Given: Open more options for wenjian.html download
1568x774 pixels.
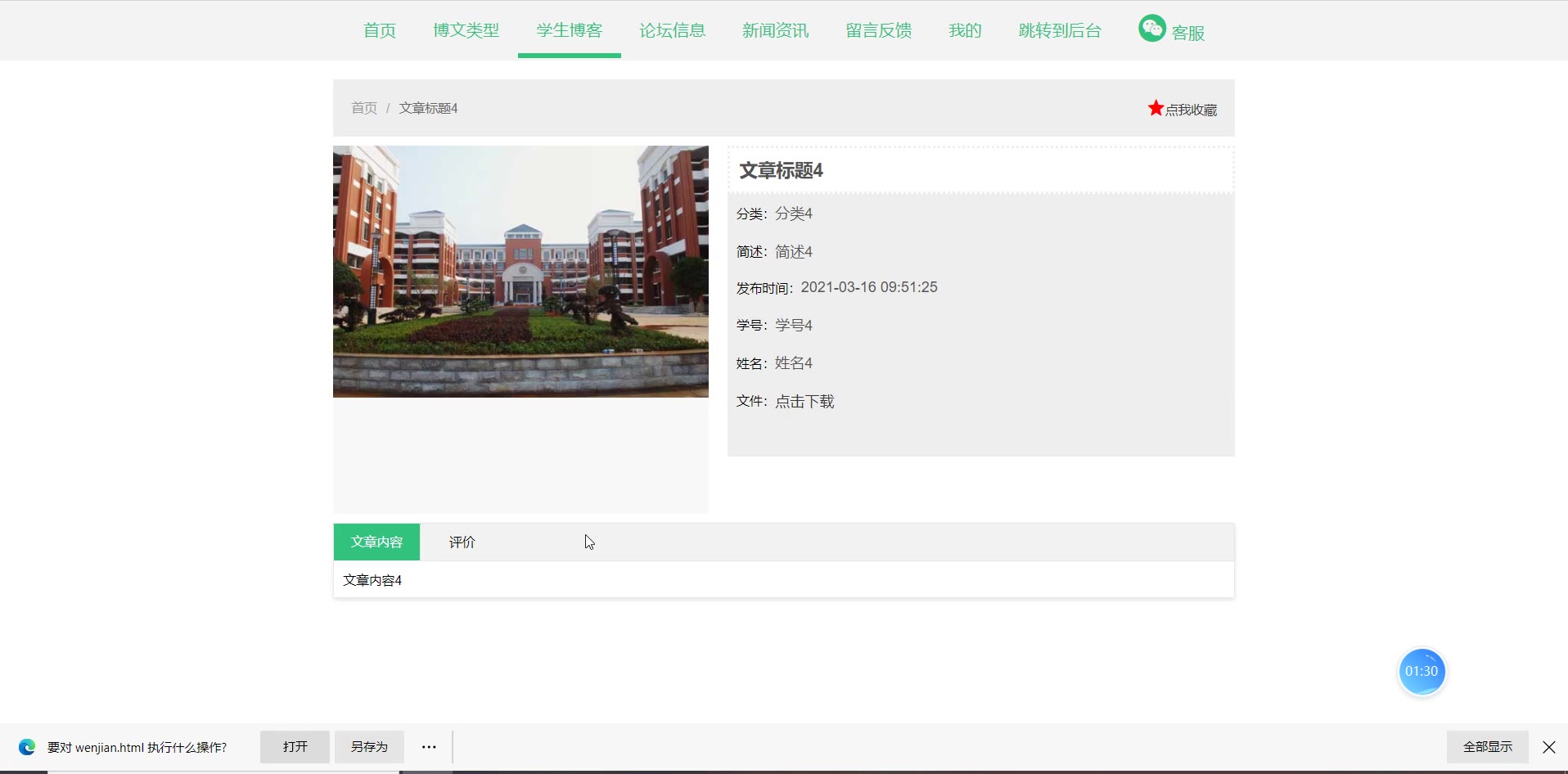Looking at the screenshot, I should [x=429, y=747].
